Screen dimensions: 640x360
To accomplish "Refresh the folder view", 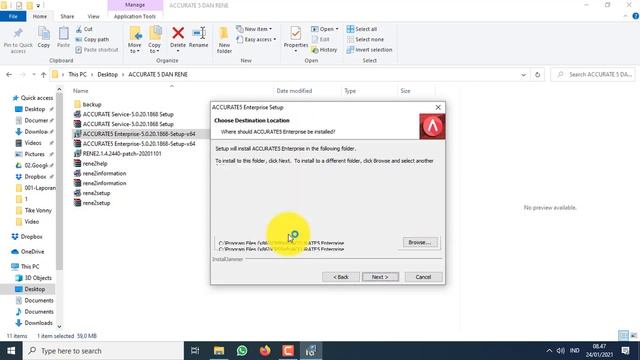I will [x=538, y=75].
